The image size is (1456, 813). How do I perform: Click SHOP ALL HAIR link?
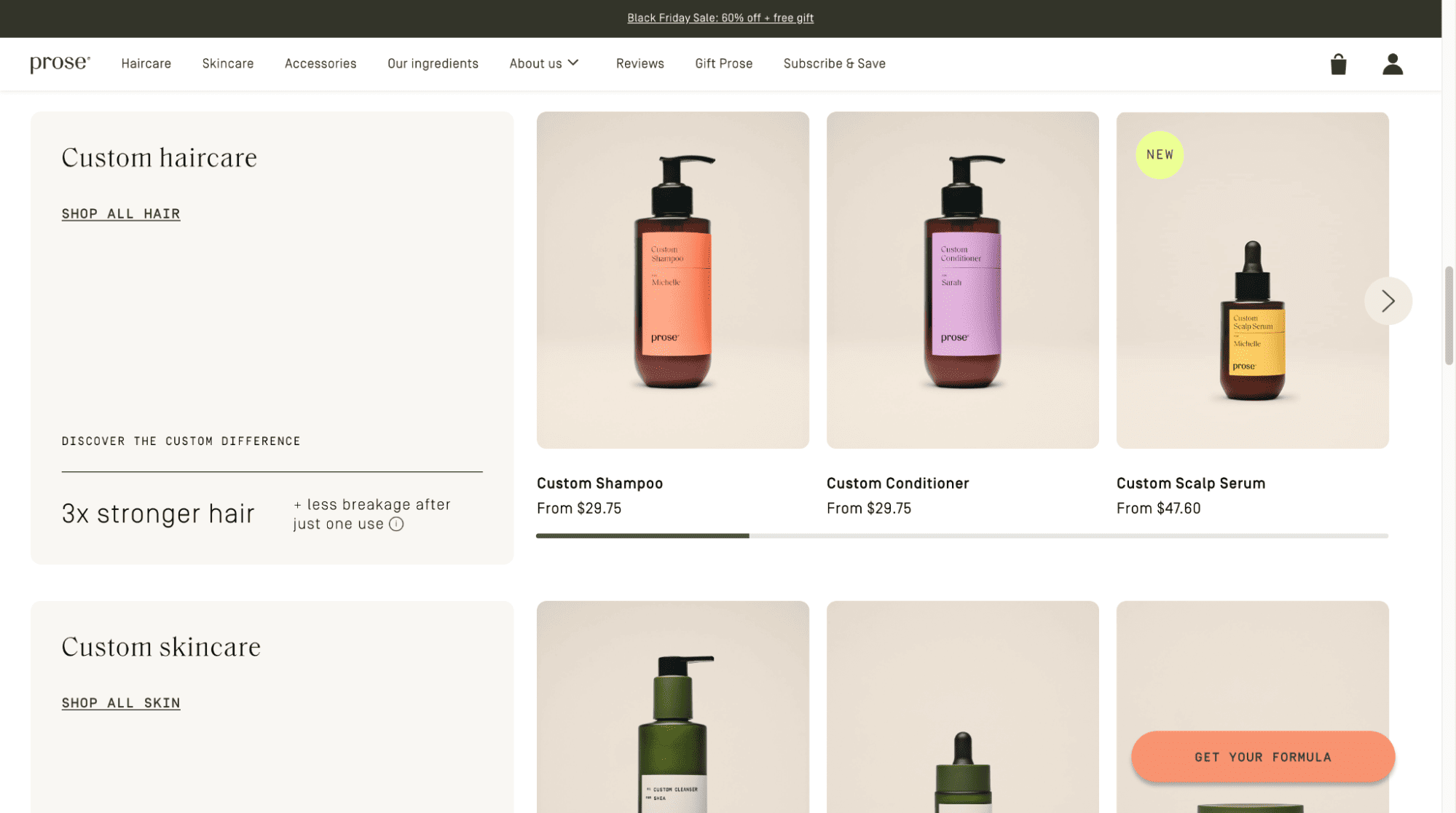[x=121, y=214]
